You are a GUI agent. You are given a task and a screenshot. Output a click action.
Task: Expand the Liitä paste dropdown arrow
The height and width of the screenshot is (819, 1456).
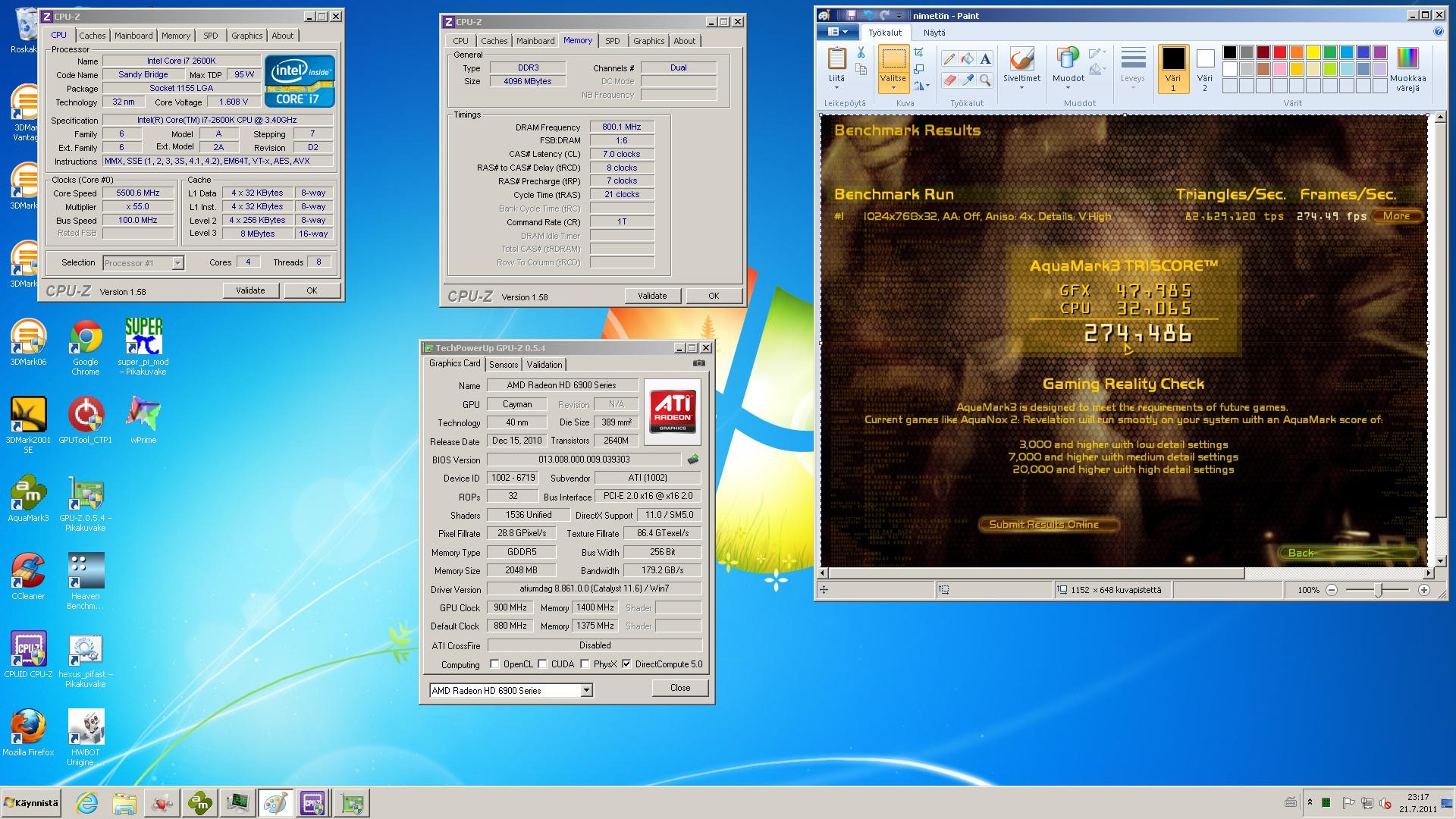pyautogui.click(x=836, y=87)
